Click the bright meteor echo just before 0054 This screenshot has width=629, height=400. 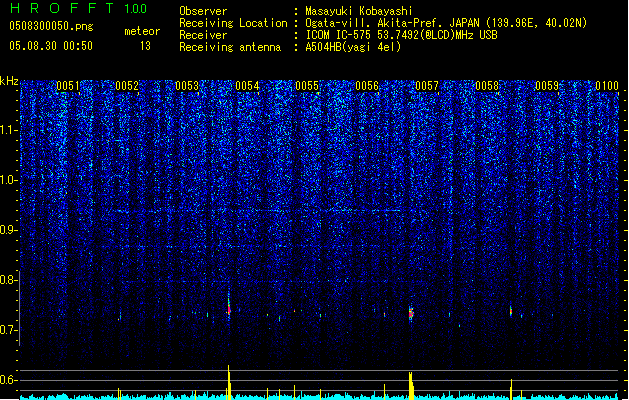click(229, 308)
